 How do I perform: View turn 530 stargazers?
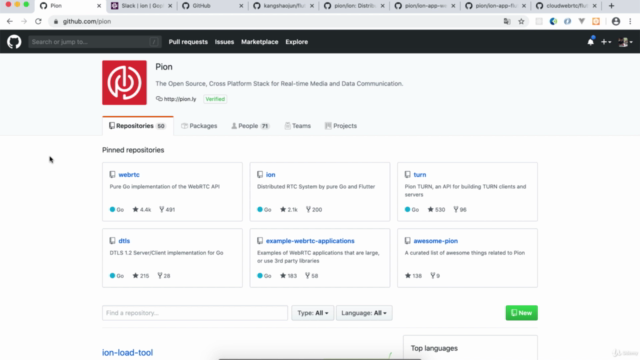436,209
